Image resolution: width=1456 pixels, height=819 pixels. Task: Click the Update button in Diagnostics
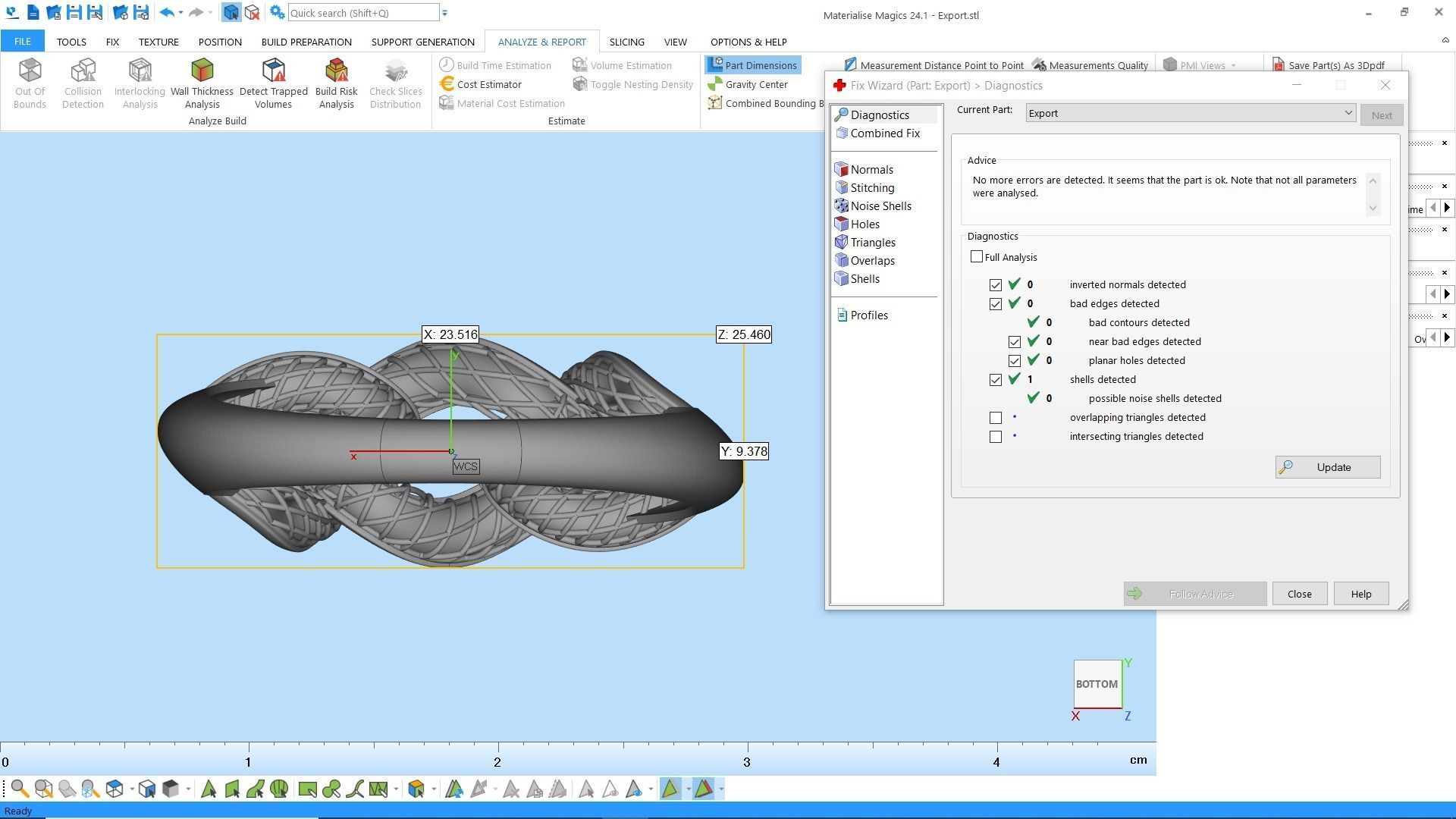pyautogui.click(x=1328, y=467)
